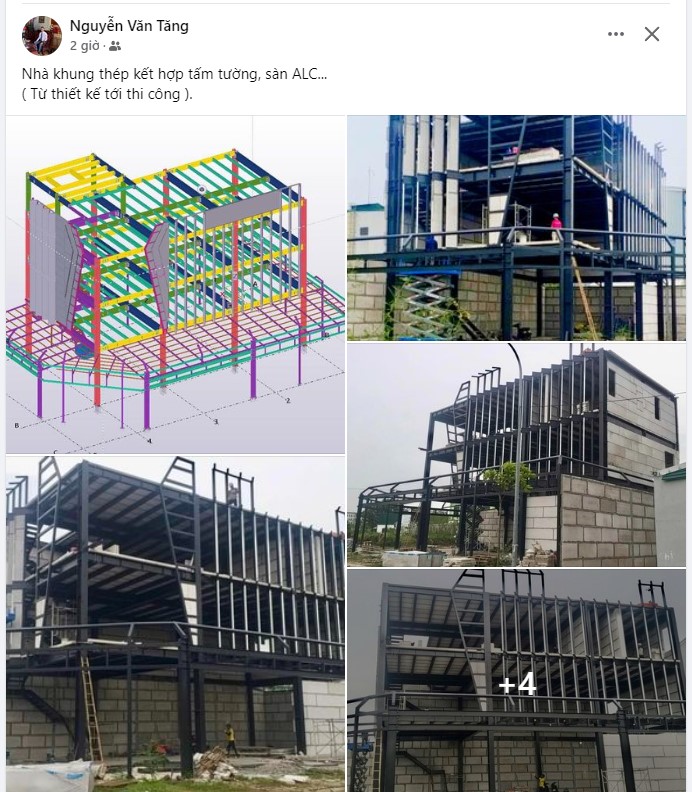Click the '2 giờ' post timestamp
This screenshot has height=792, width=692.
pos(84,46)
